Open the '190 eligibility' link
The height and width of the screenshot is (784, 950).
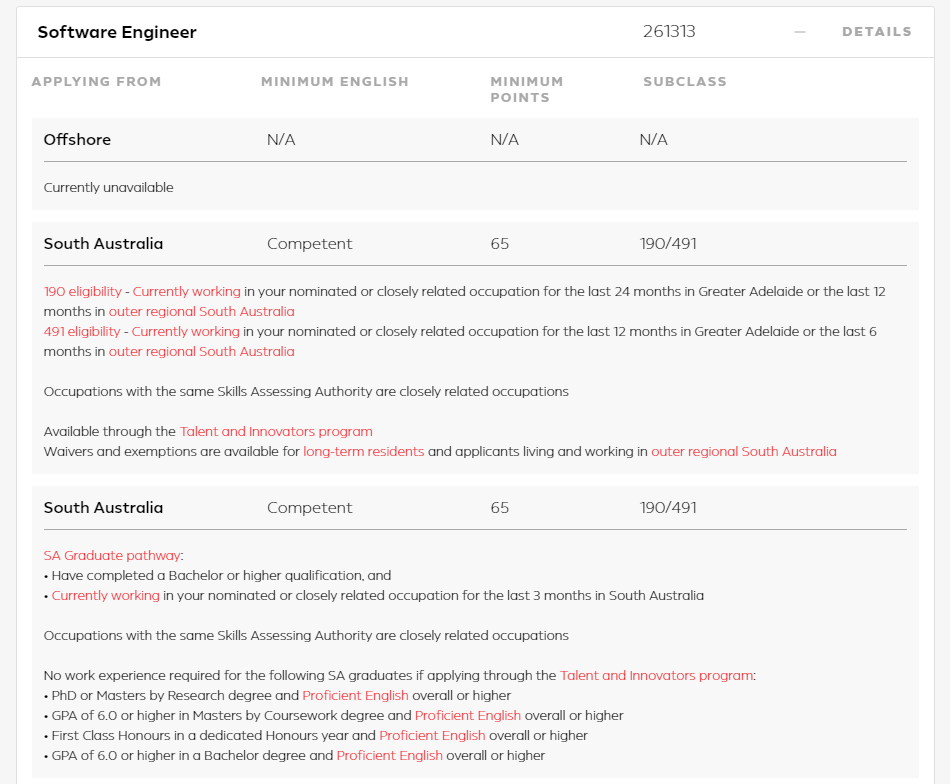pyautogui.click(x=82, y=291)
